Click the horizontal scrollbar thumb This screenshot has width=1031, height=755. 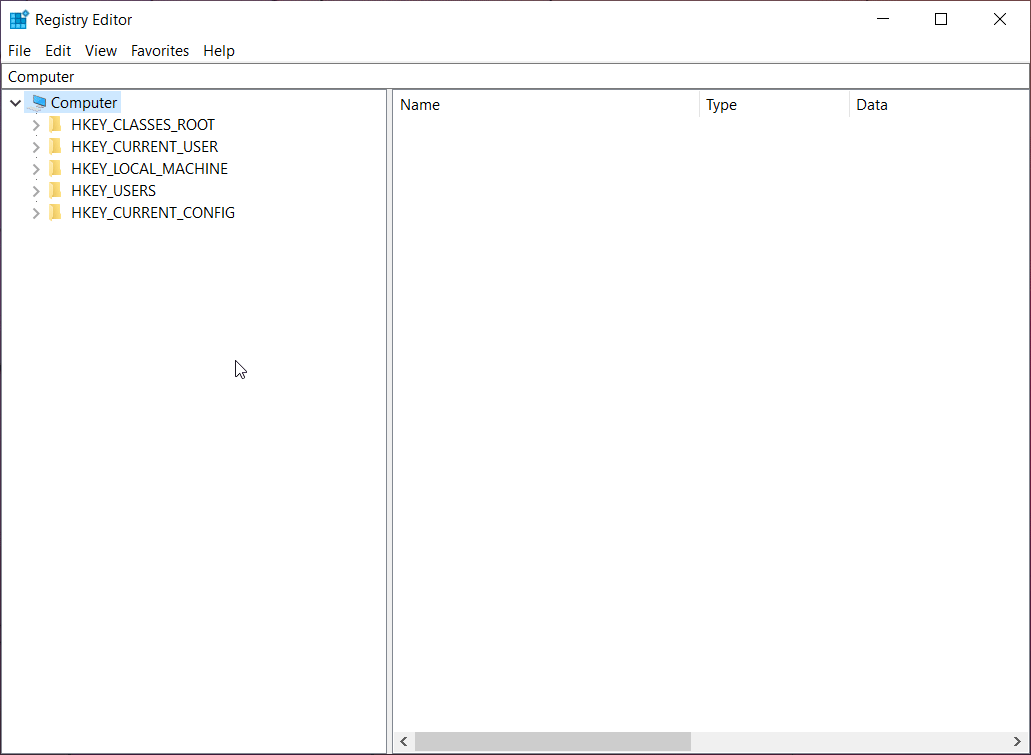[553, 742]
